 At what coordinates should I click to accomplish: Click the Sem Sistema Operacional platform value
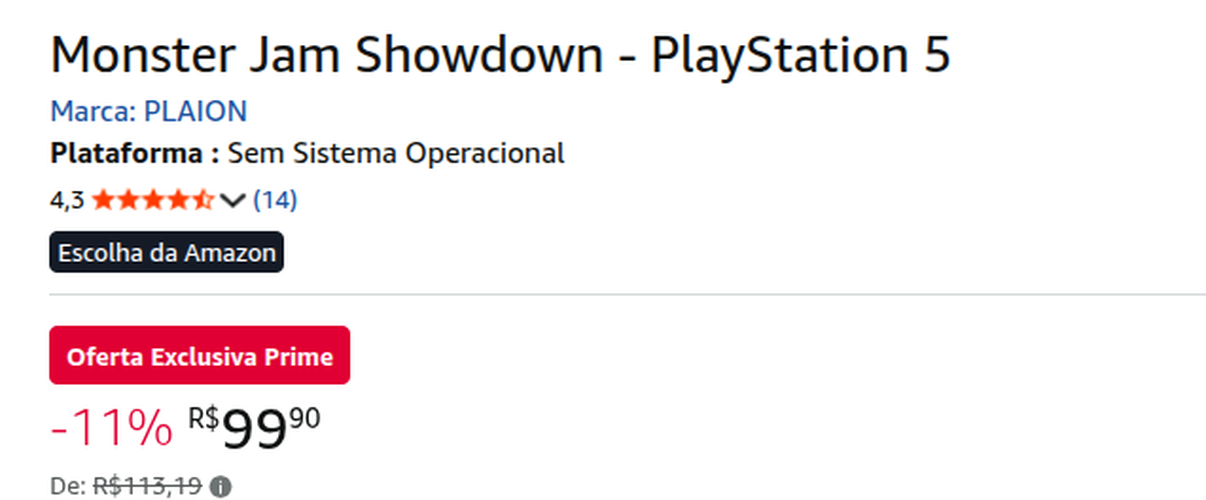point(396,154)
